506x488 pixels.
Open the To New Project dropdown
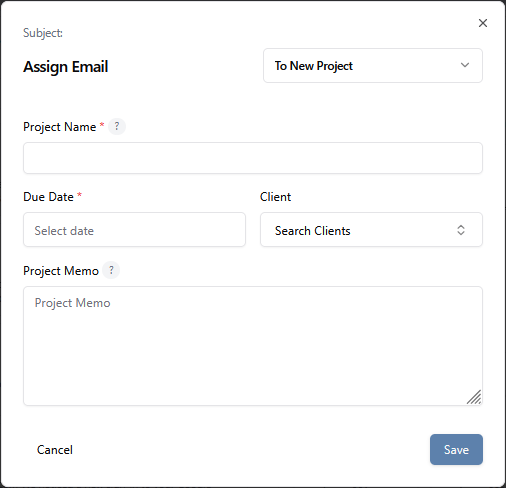point(373,65)
